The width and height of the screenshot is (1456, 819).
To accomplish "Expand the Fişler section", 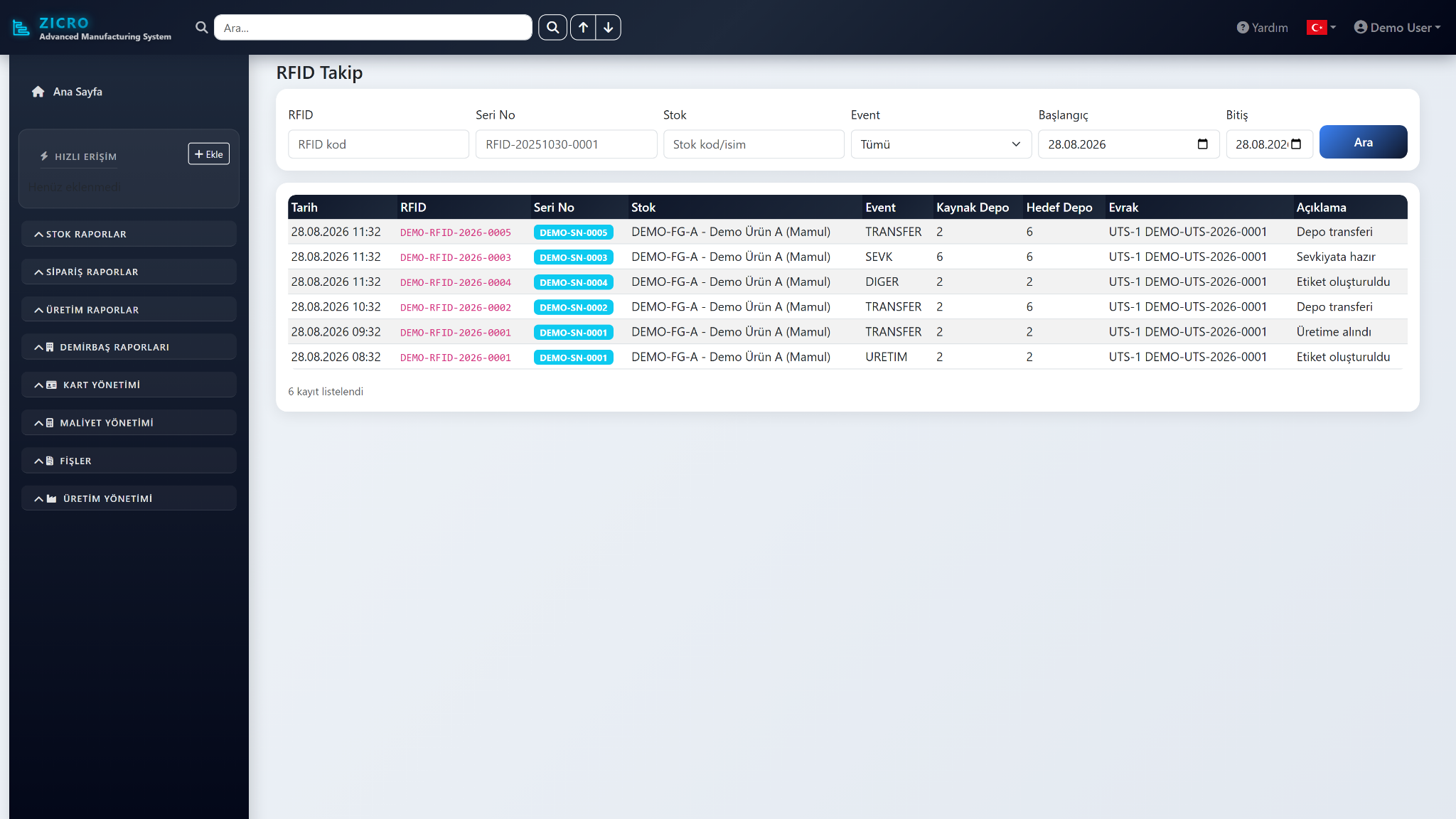I will click(x=129, y=461).
